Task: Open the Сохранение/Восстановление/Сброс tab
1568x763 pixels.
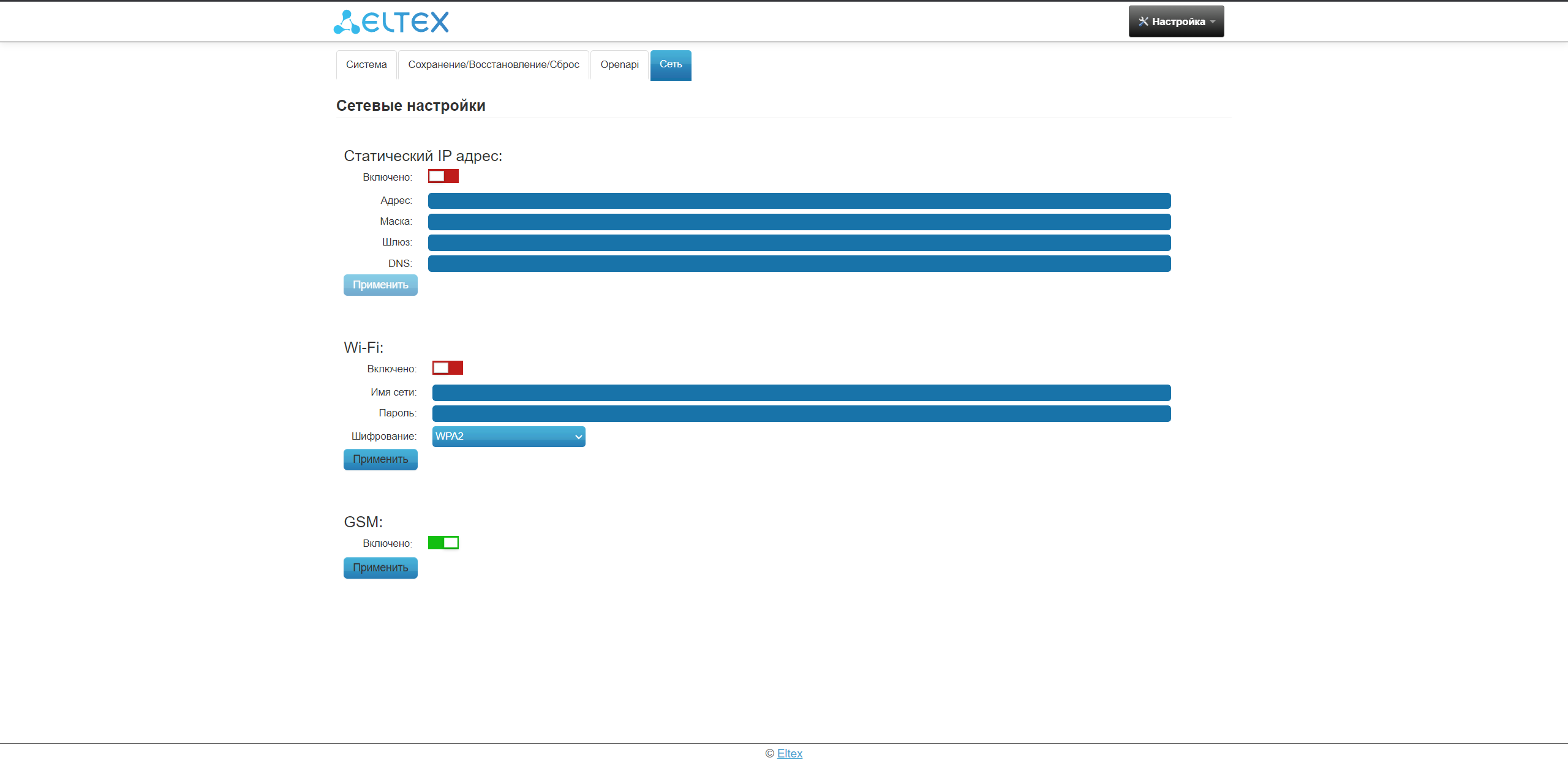Action: pos(494,65)
